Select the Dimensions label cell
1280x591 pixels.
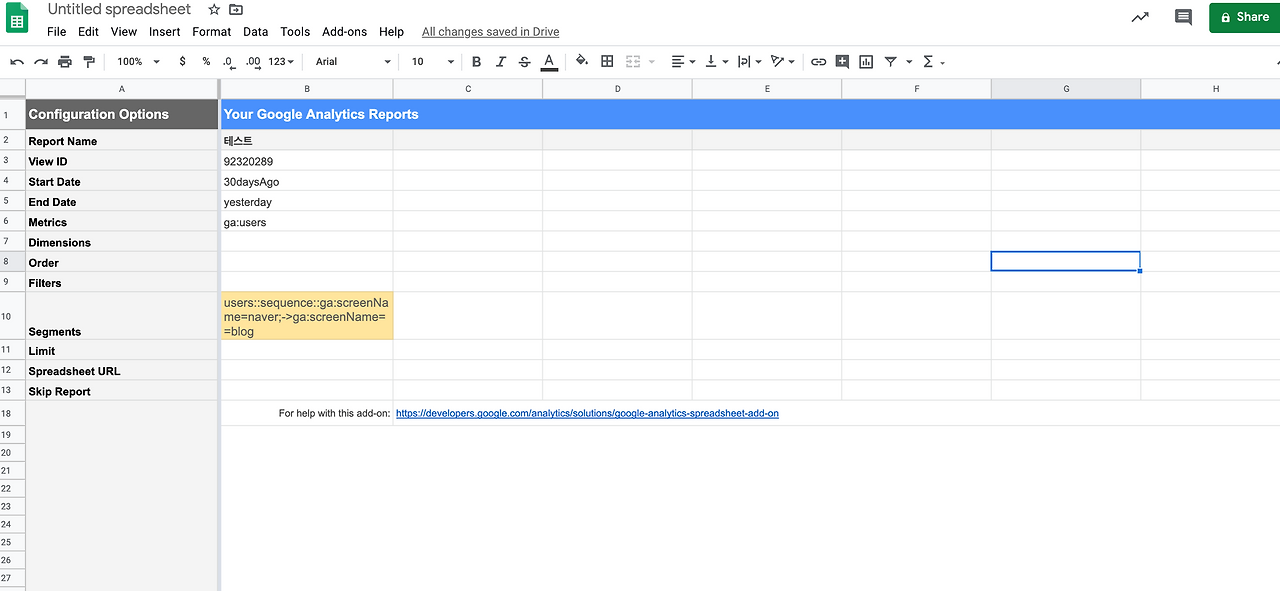[122, 242]
